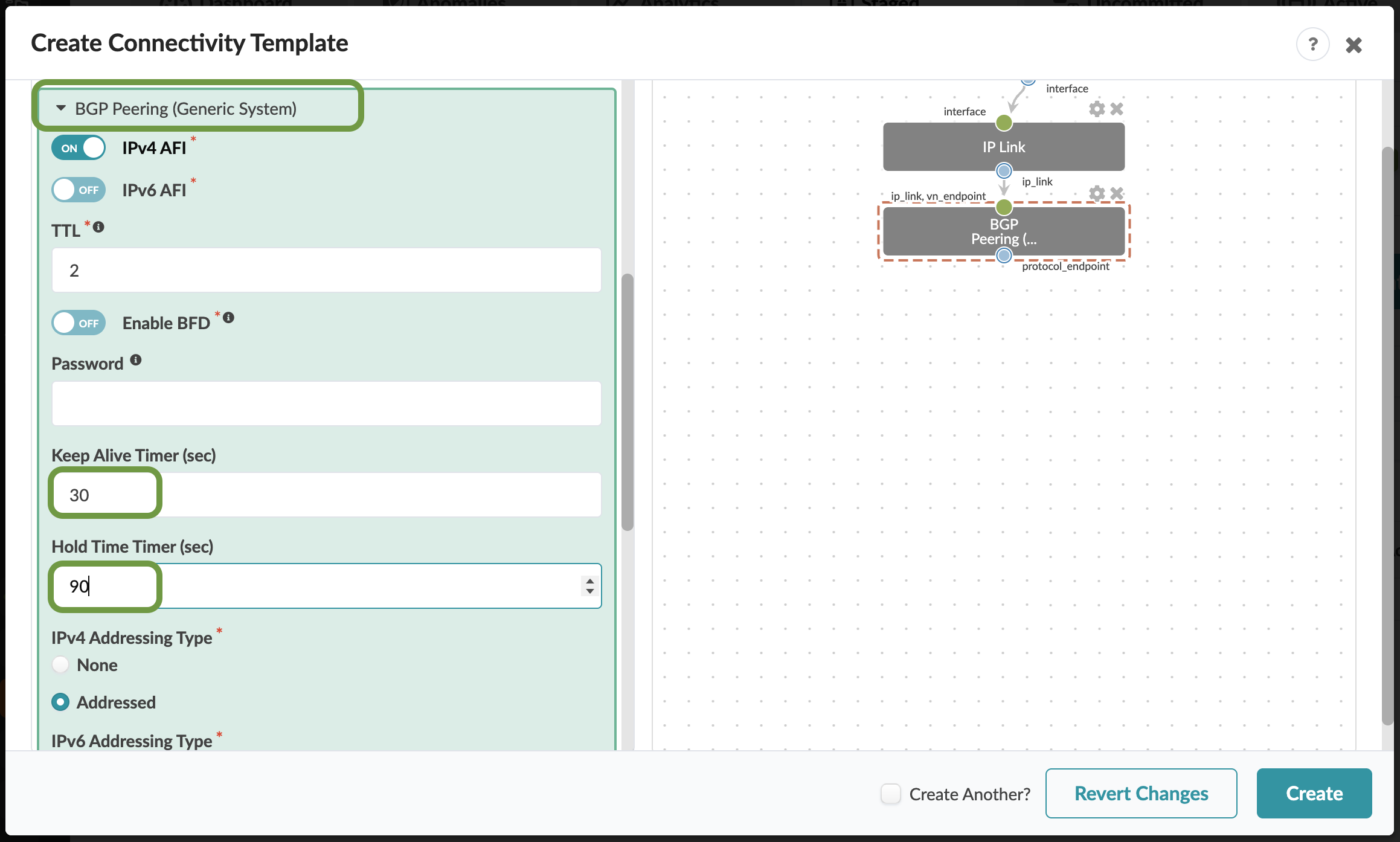Remove the BGP Peering node with X

pos(1117,193)
